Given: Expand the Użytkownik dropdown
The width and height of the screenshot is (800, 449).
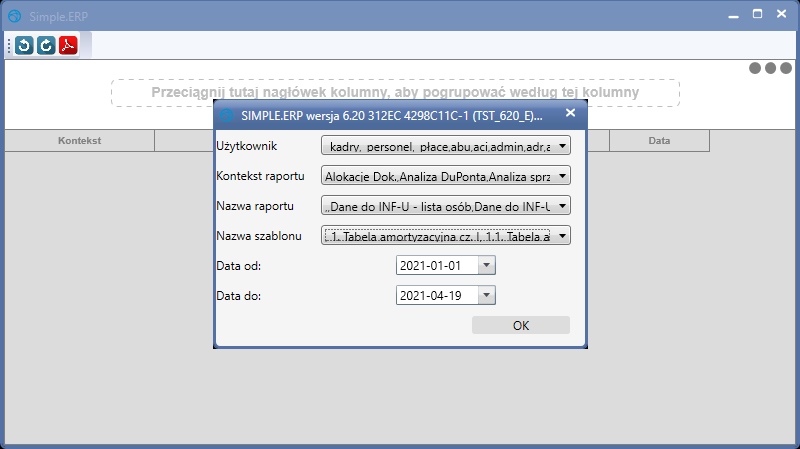Looking at the screenshot, I should [x=562, y=146].
